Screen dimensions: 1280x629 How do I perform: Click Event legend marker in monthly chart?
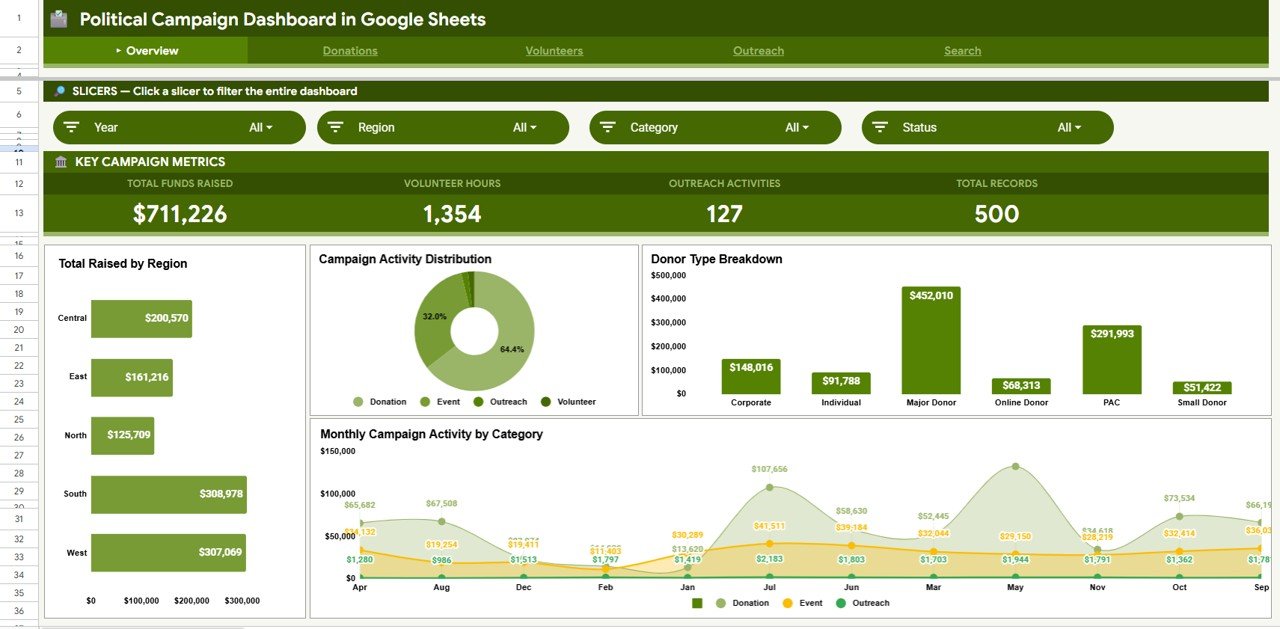[x=787, y=603]
